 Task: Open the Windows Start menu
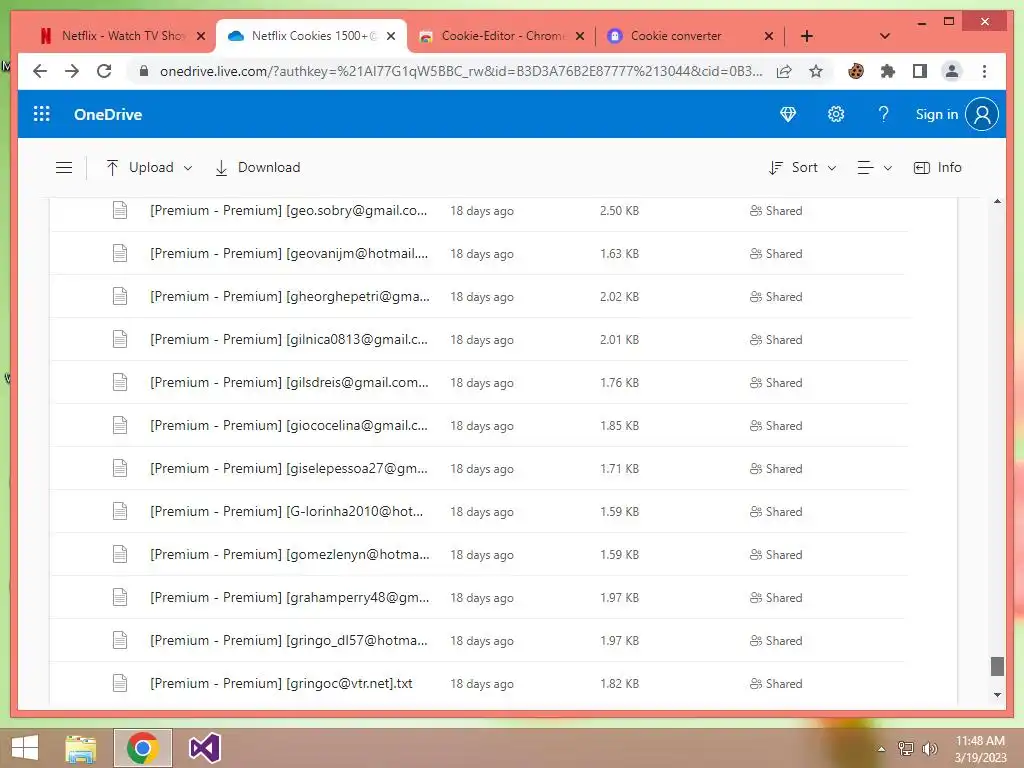[25, 748]
